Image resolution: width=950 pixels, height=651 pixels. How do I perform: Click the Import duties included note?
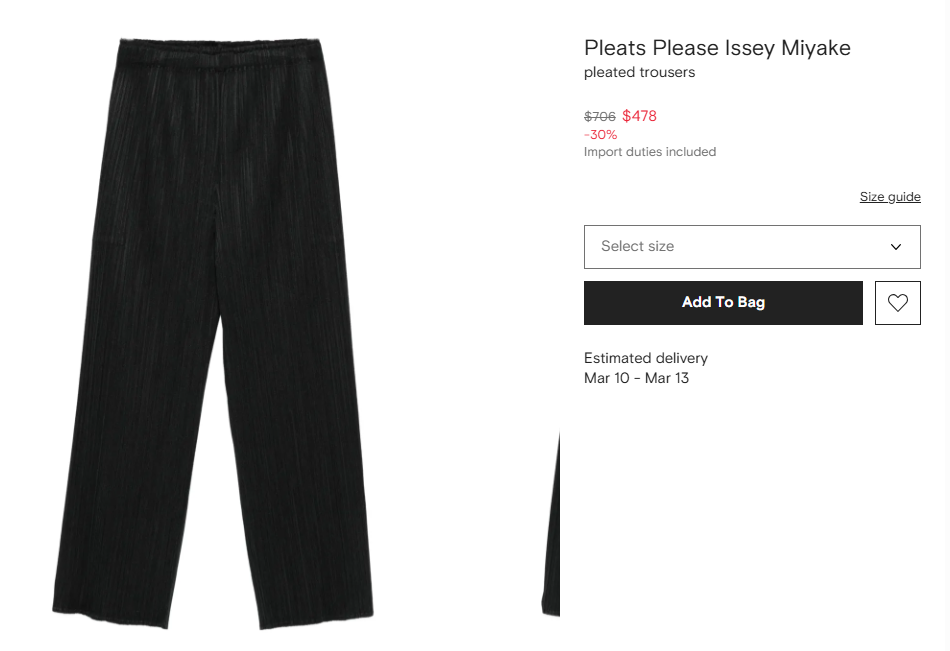pyautogui.click(x=650, y=152)
